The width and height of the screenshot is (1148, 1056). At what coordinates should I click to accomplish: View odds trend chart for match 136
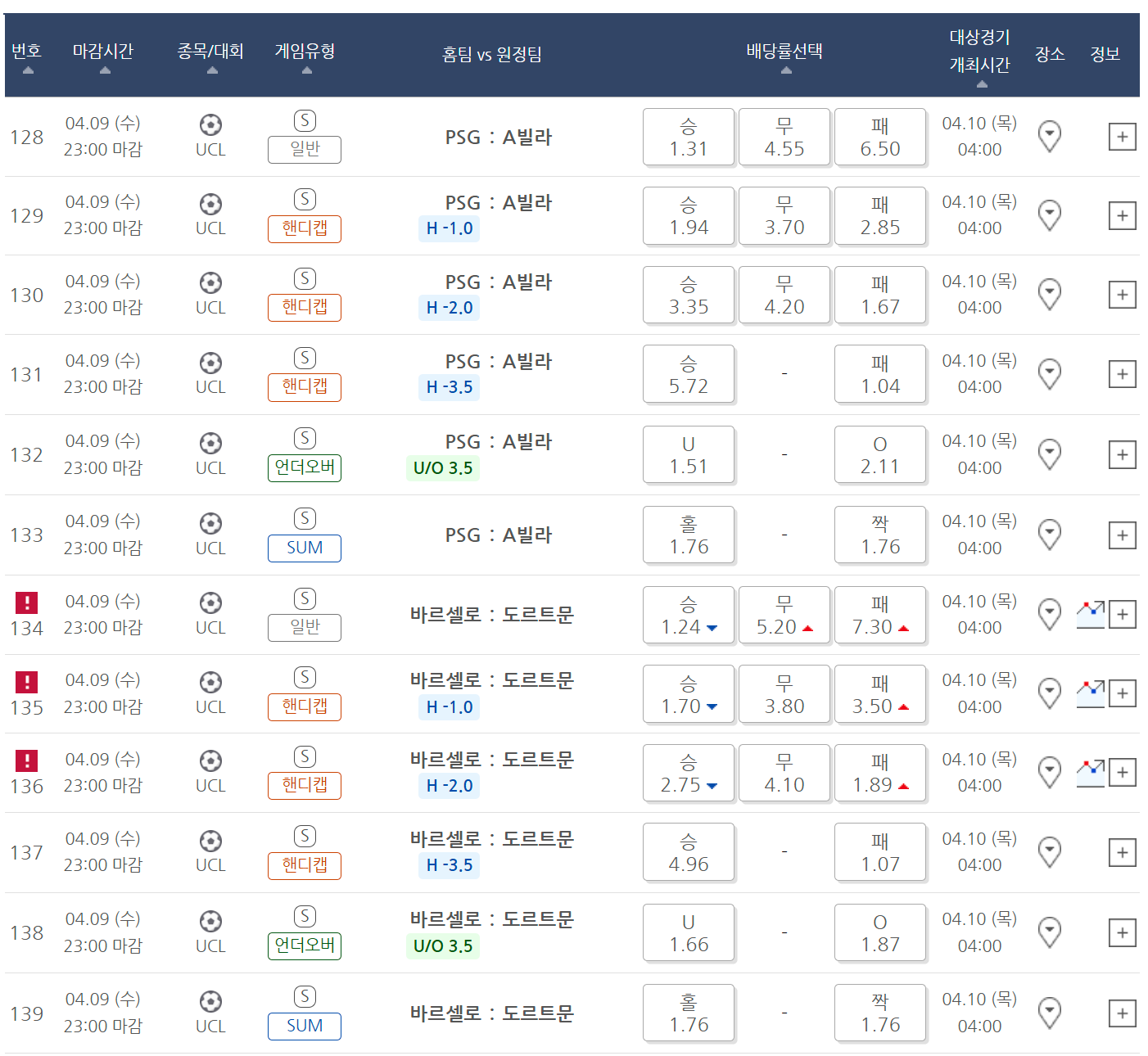1090,772
